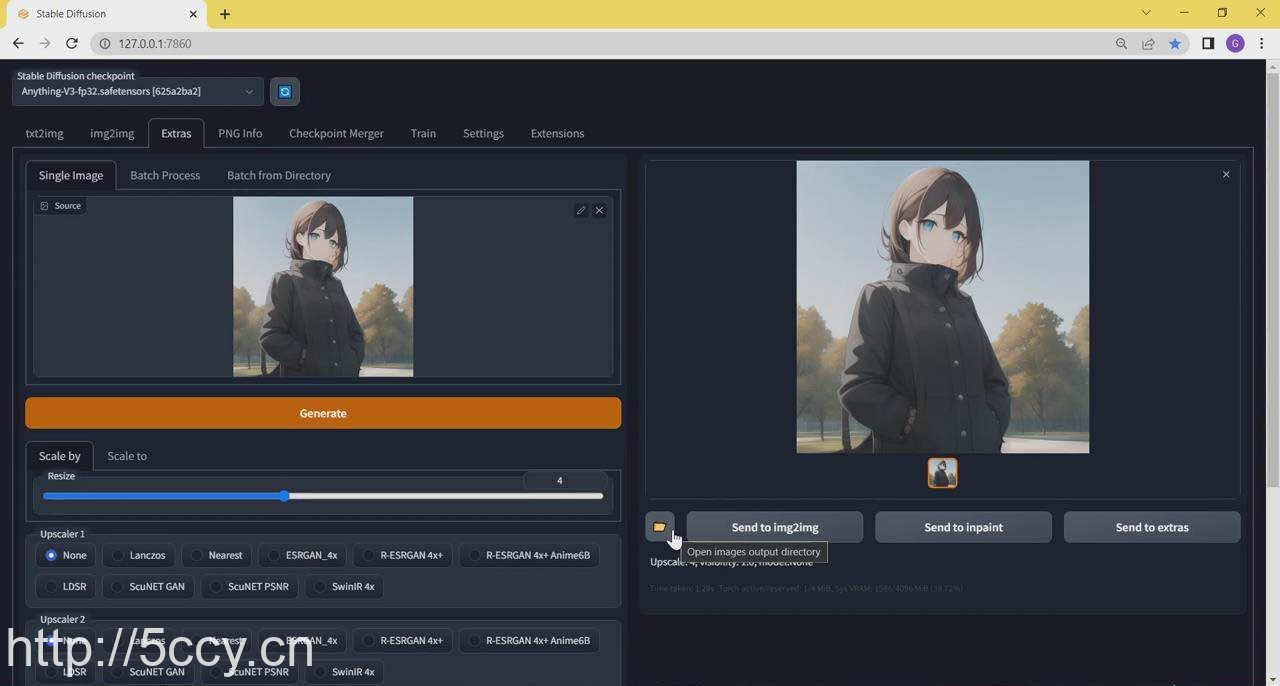This screenshot has height=686, width=1280.
Task: Open the Checkpoint Merger tab
Action: pyautogui.click(x=336, y=133)
